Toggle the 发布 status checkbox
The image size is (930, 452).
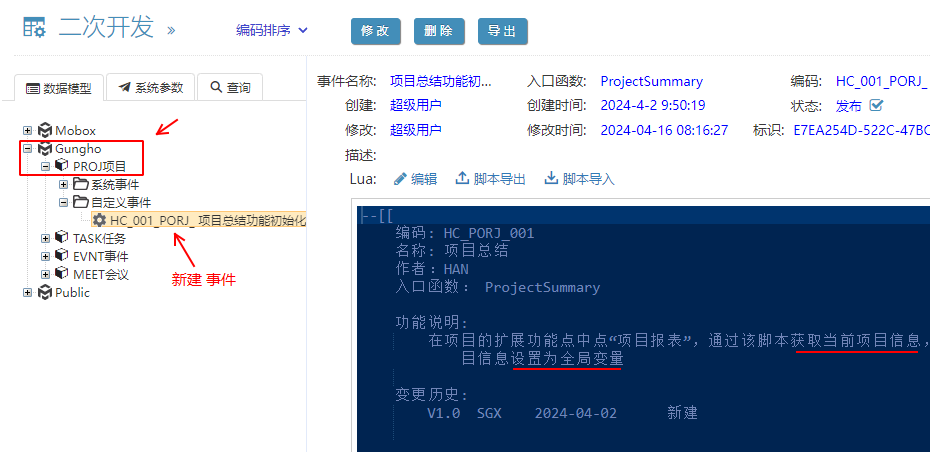point(877,105)
